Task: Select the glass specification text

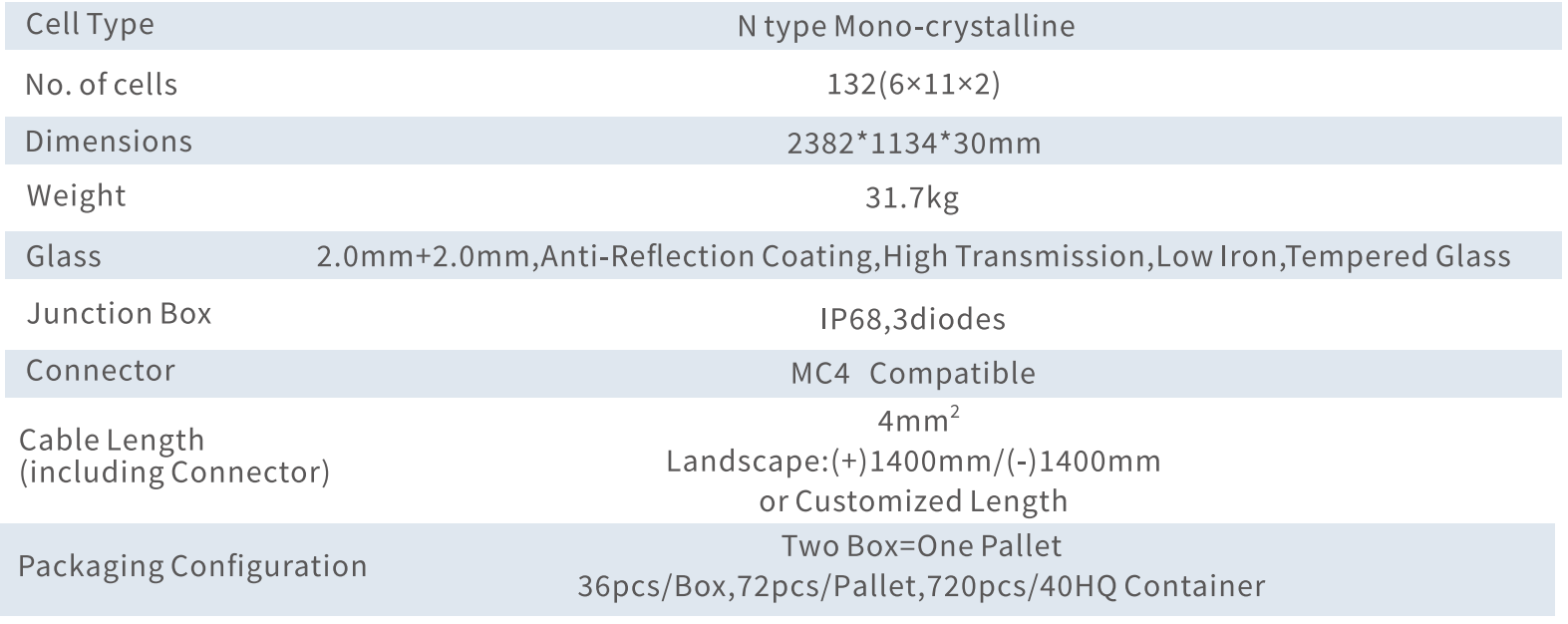Action: [x=913, y=257]
